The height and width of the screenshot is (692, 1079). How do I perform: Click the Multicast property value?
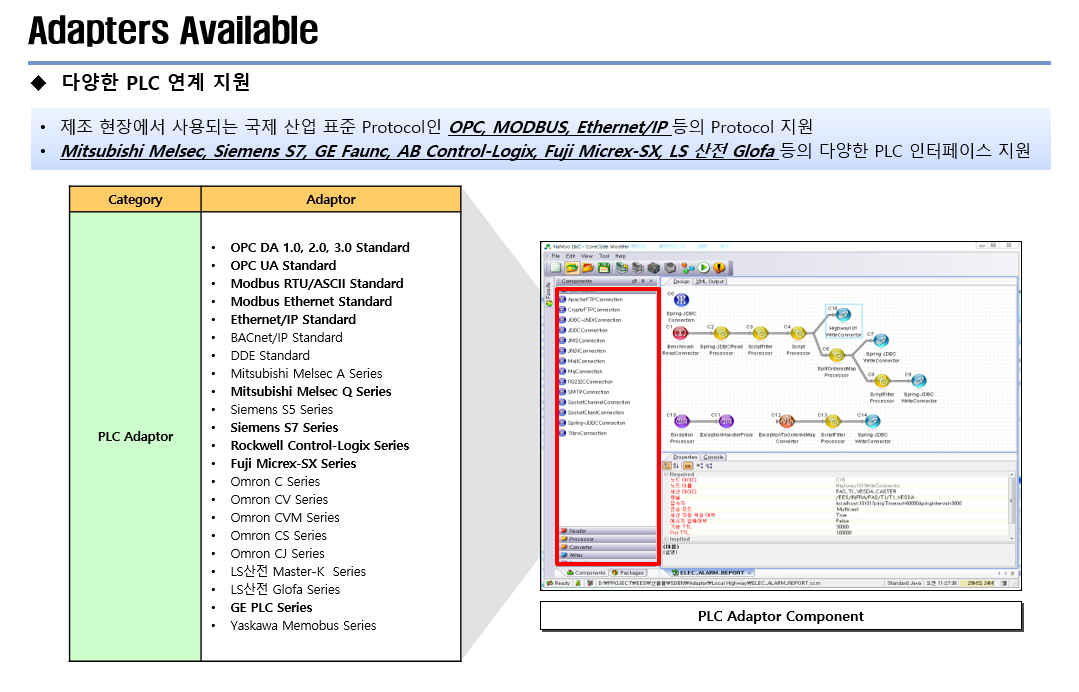point(847,510)
